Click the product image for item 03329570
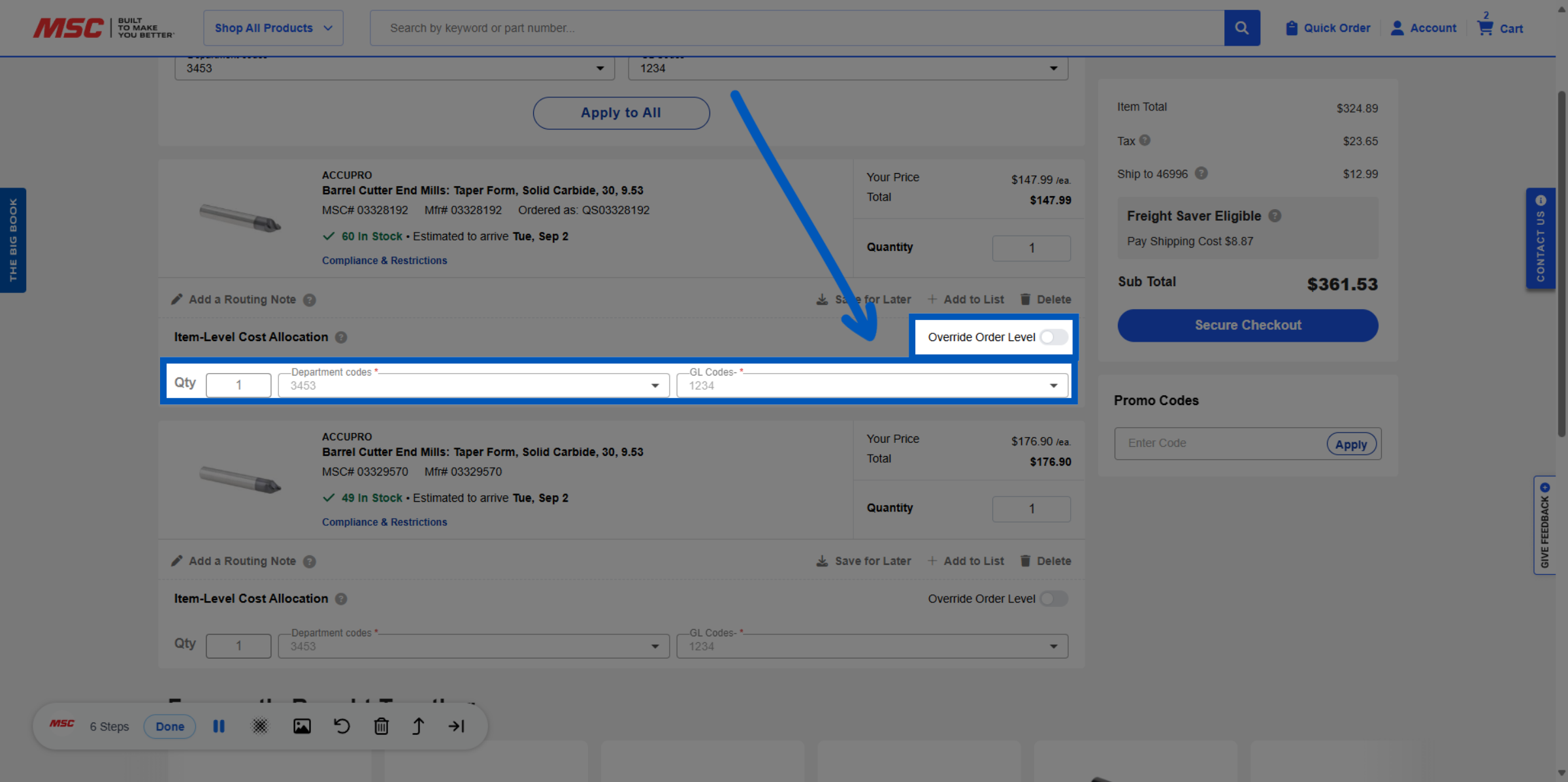This screenshot has width=1568, height=782. point(240,480)
